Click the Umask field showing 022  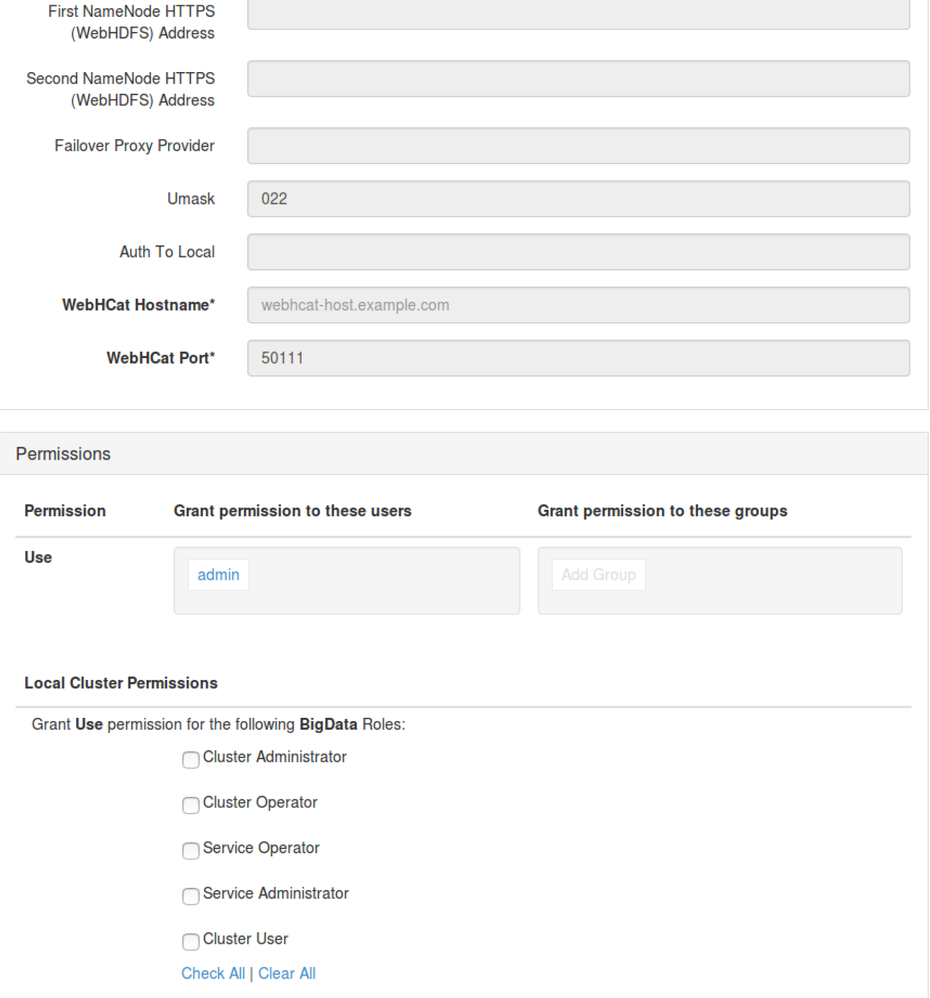(578, 199)
